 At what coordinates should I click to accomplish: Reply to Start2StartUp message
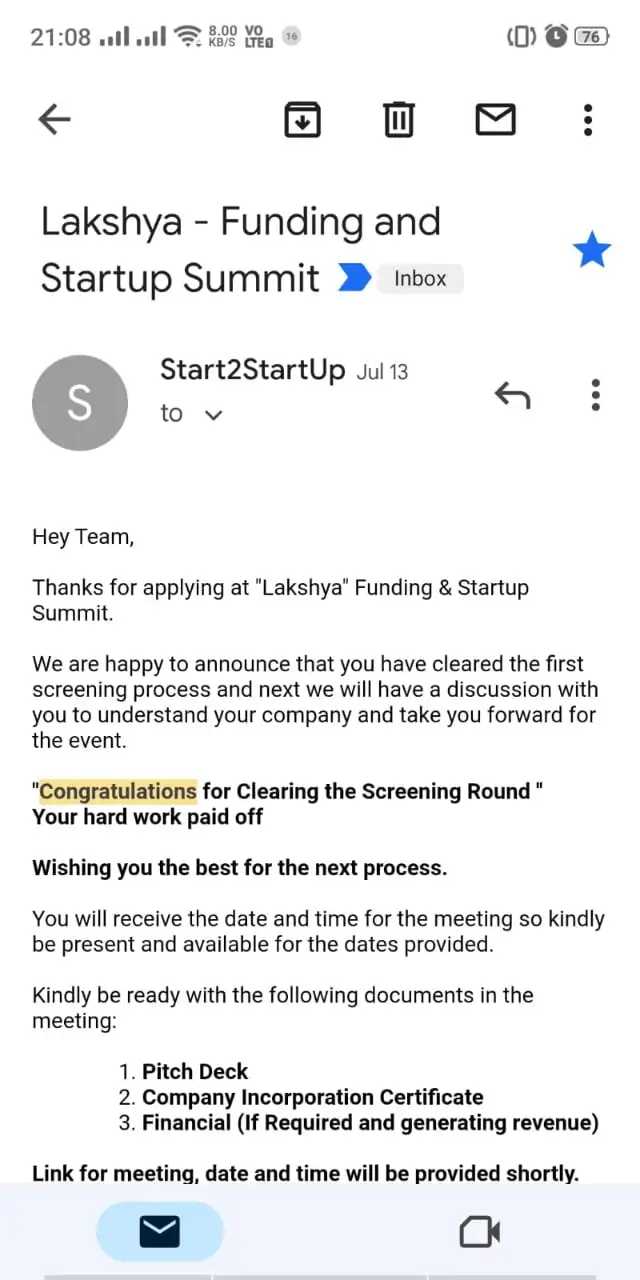[x=512, y=396]
